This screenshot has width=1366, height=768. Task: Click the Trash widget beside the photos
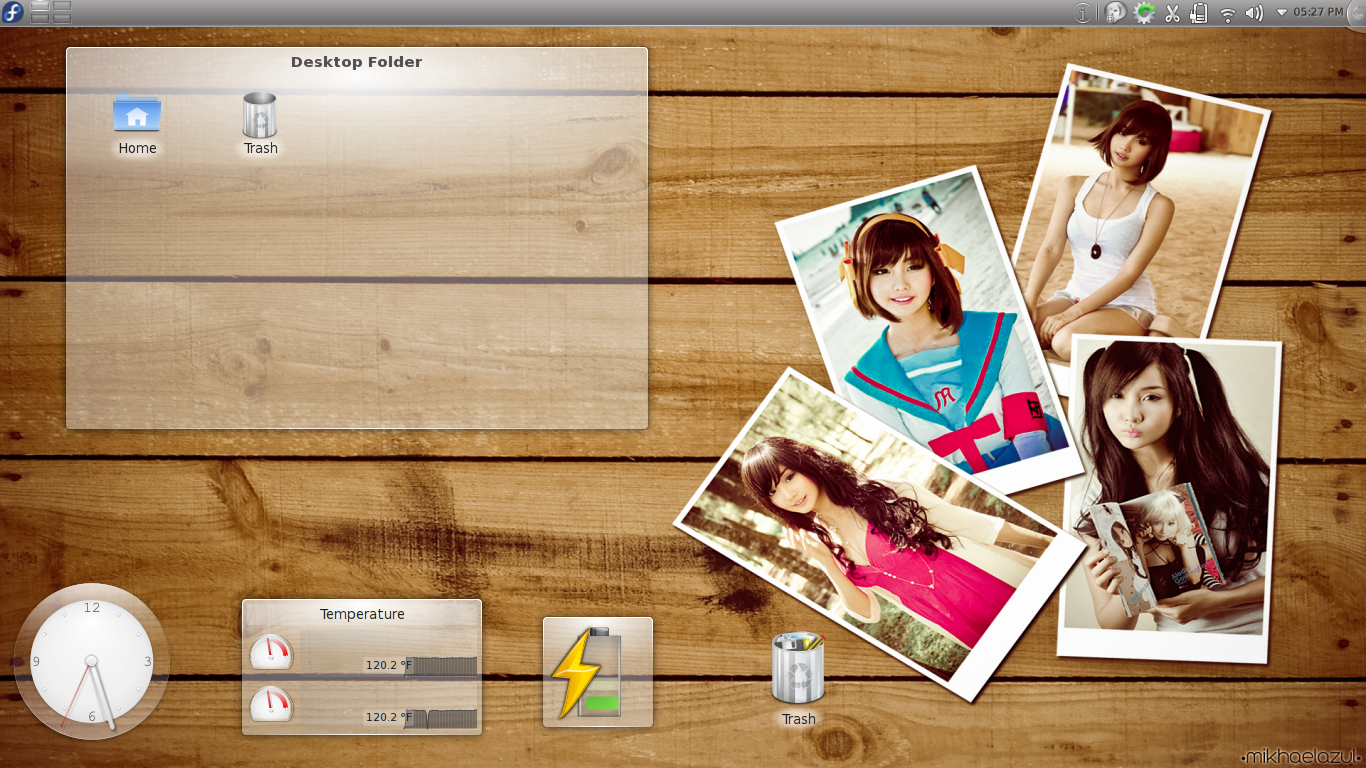tap(798, 670)
